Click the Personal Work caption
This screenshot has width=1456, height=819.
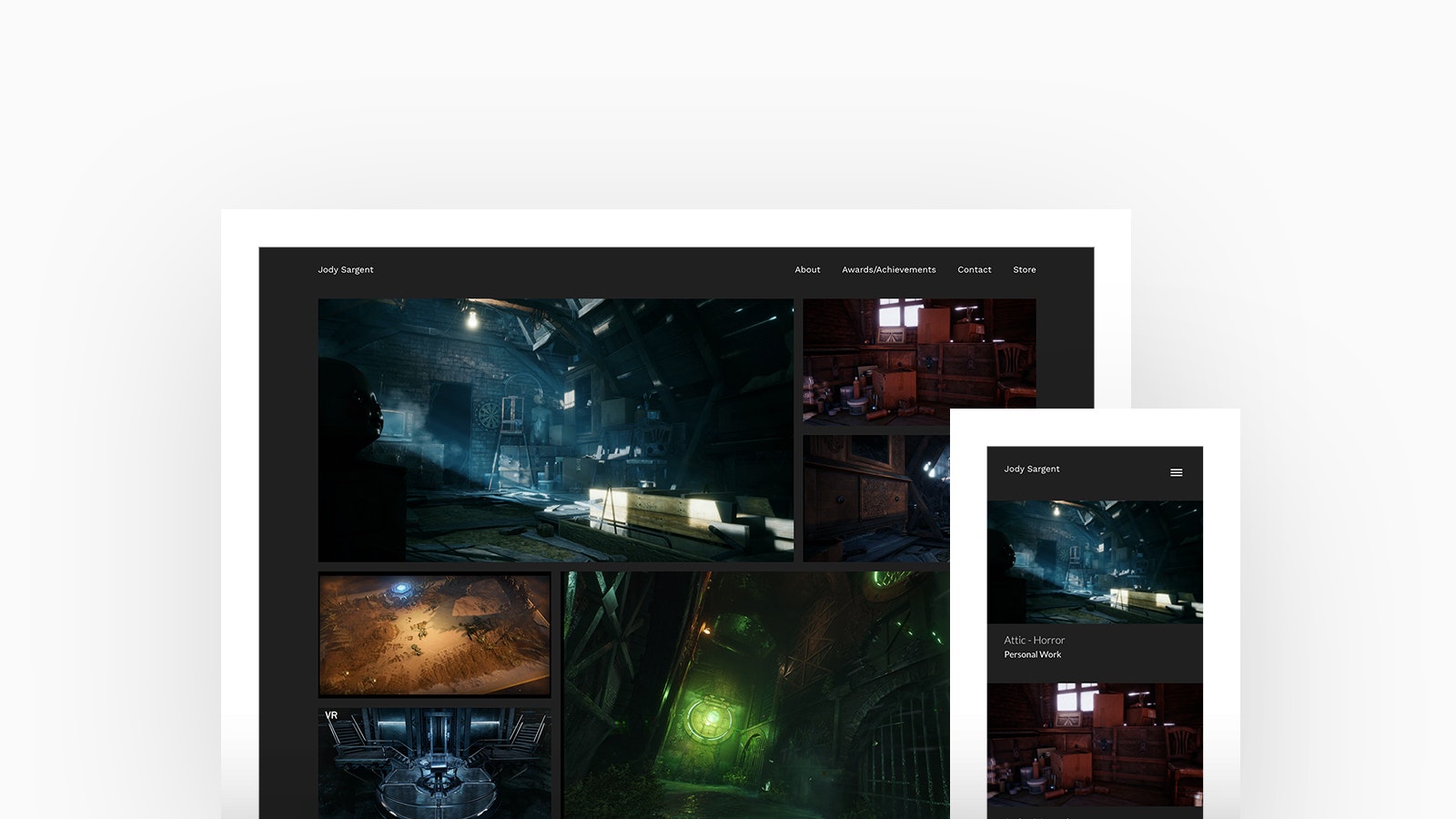tap(1032, 654)
